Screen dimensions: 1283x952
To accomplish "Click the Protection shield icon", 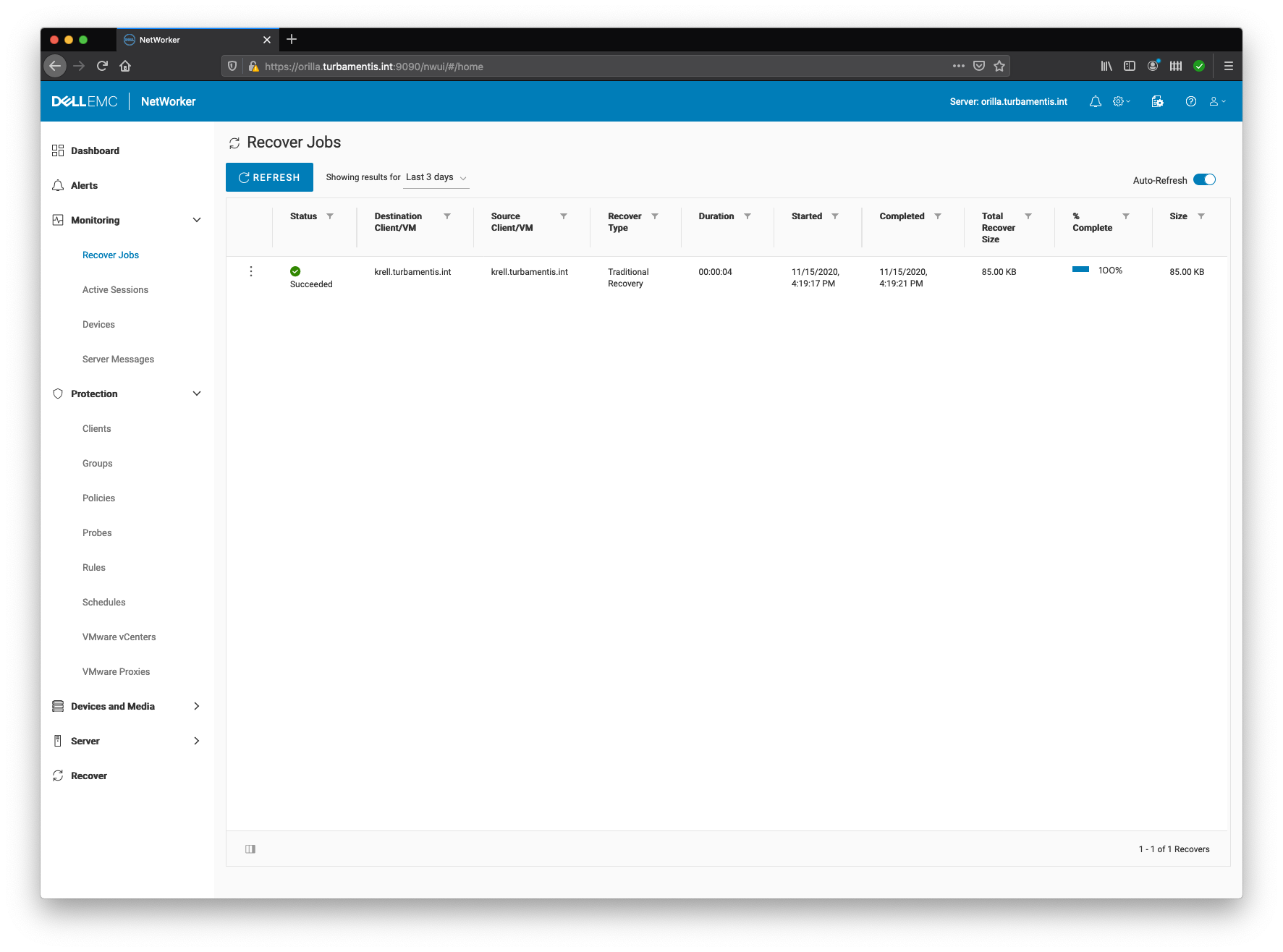I will point(58,393).
